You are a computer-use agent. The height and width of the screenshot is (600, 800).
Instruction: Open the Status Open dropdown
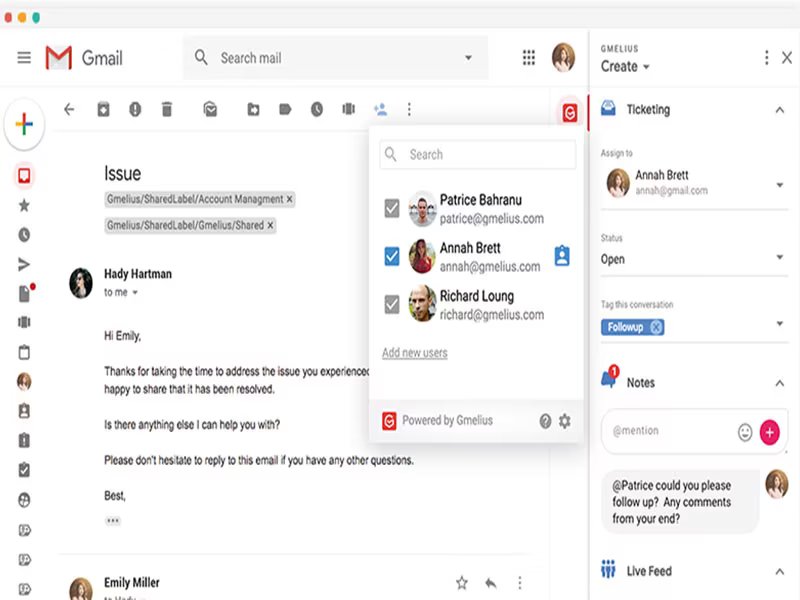[x=694, y=258]
